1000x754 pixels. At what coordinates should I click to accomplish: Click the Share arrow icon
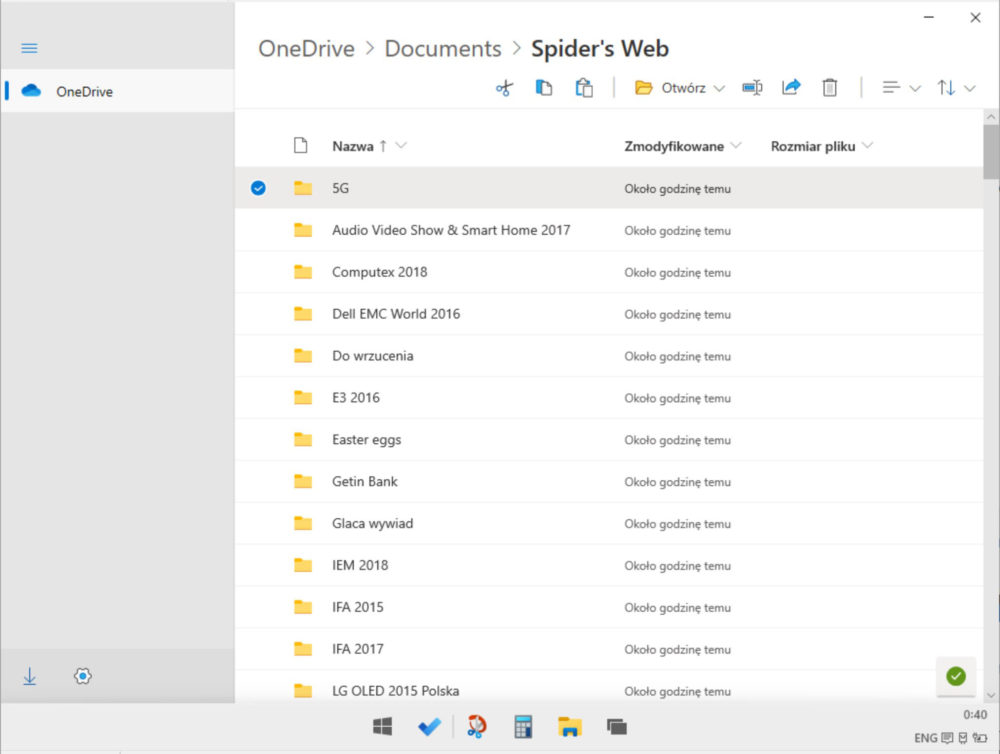pyautogui.click(x=791, y=87)
